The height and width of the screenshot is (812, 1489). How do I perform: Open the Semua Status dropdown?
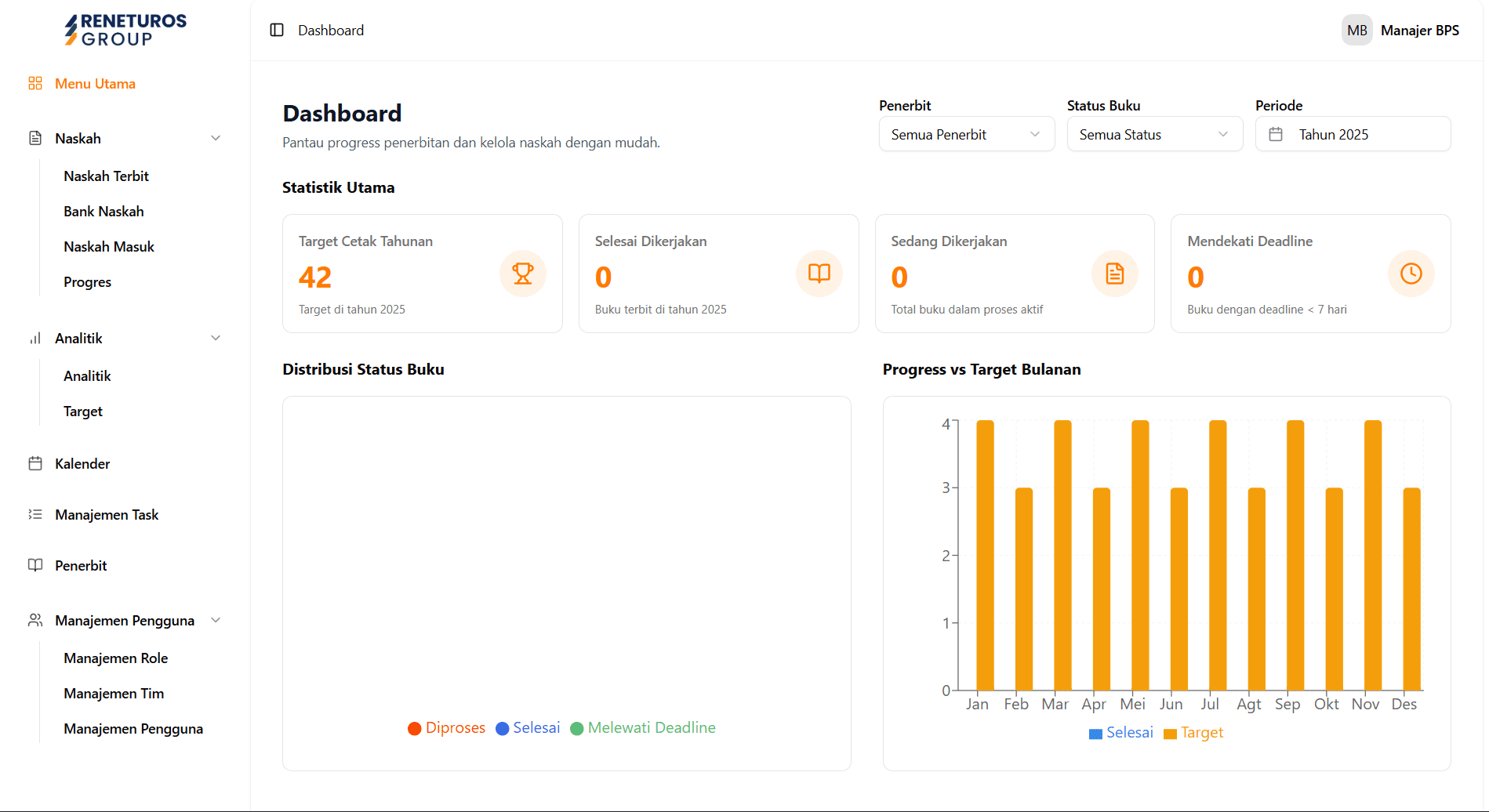tap(1154, 134)
